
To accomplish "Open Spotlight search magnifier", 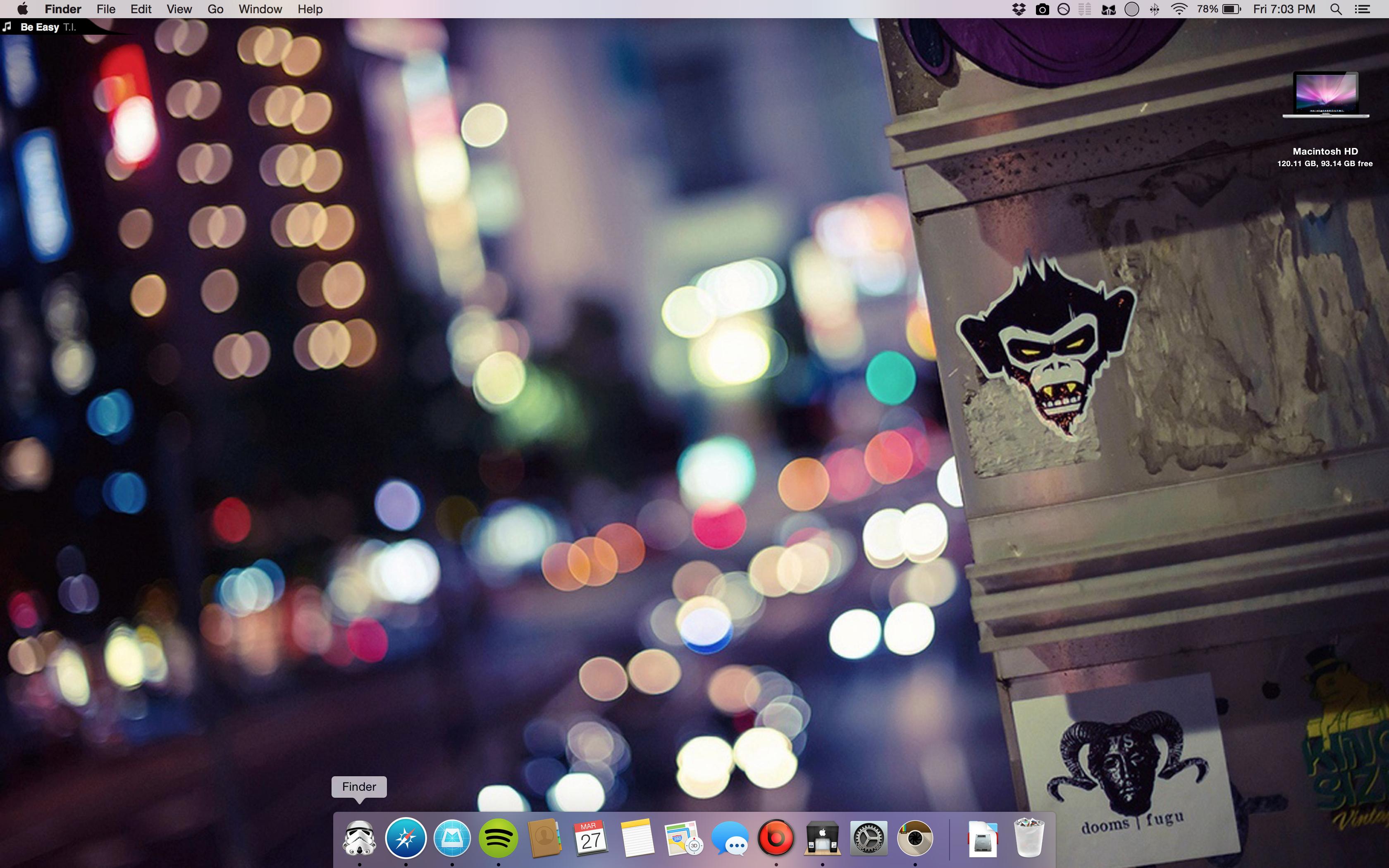I will tap(1336, 9).
